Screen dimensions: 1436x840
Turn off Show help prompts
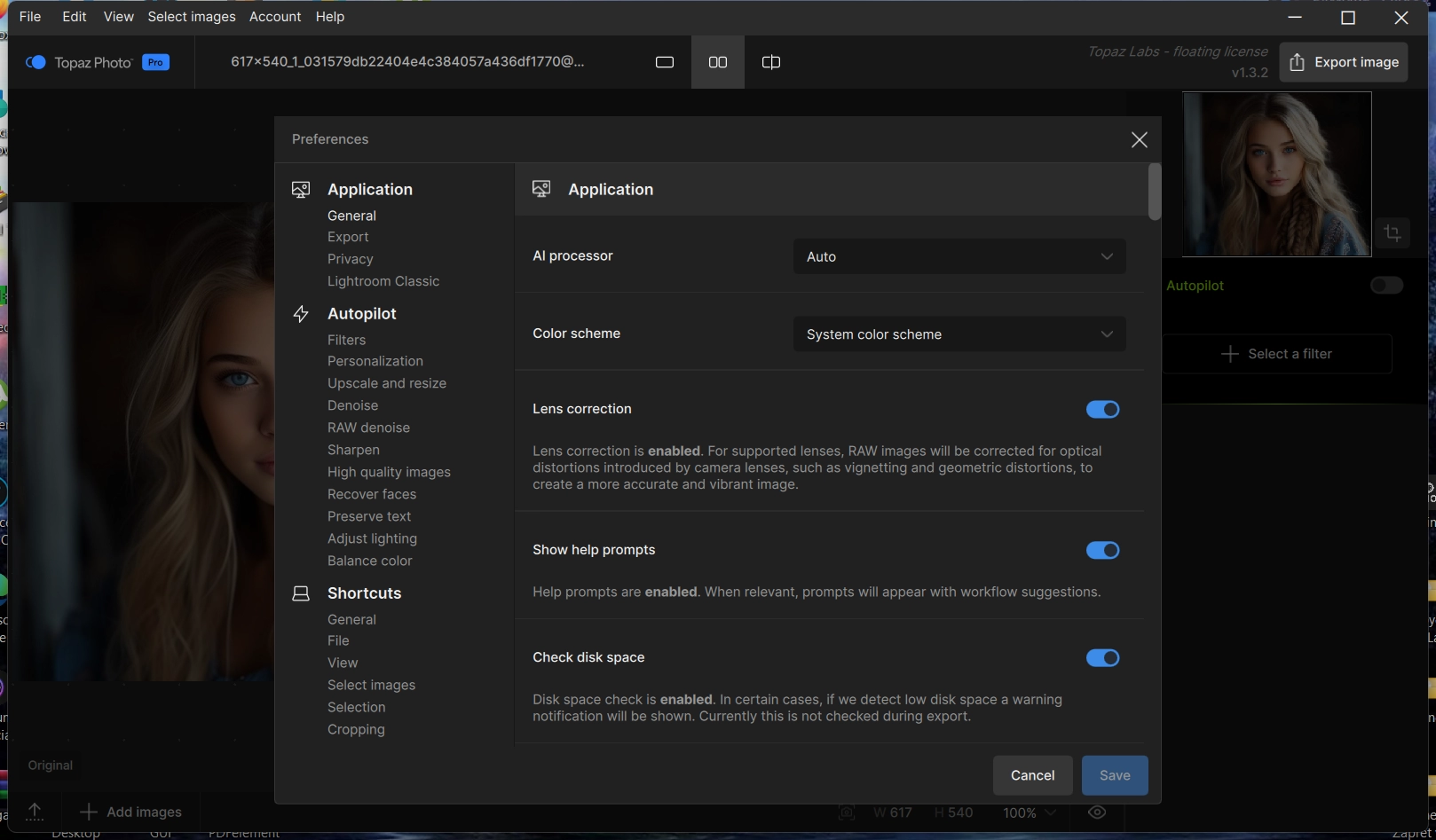tap(1102, 551)
